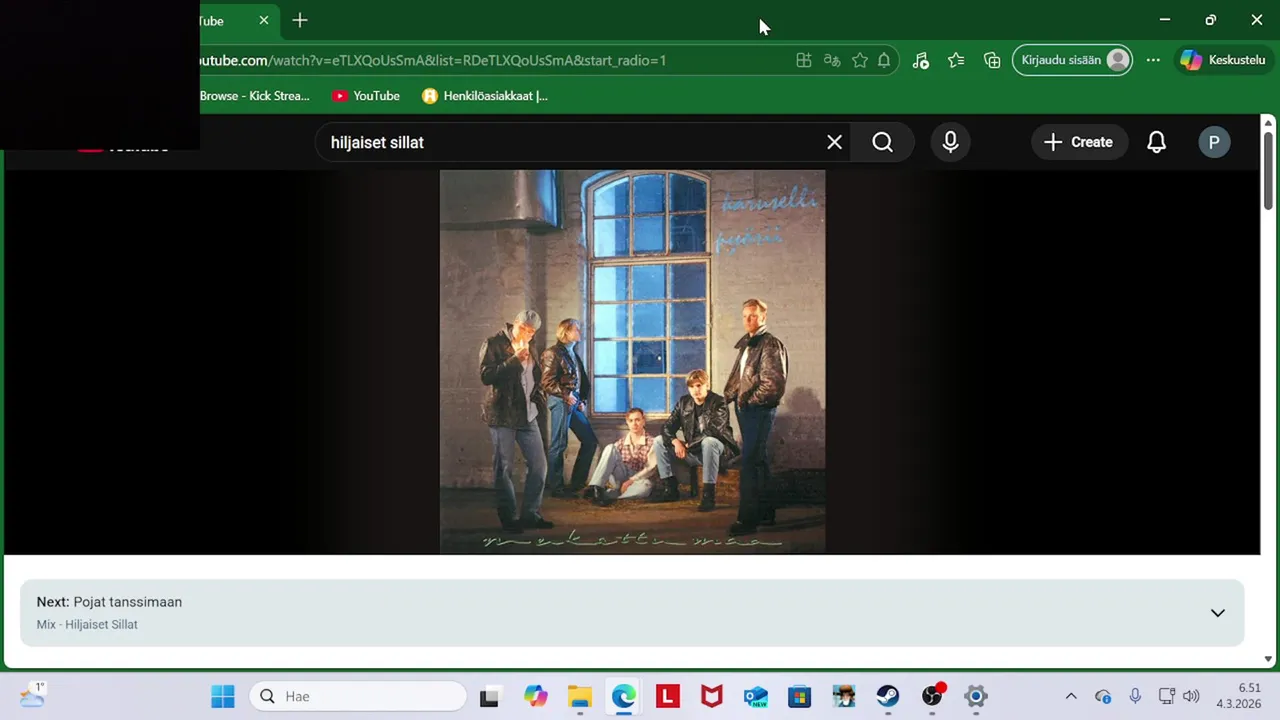Viewport: 1280px width, 720px height.
Task: Click the Kirjaudu sisään profile button
Action: [1073, 60]
